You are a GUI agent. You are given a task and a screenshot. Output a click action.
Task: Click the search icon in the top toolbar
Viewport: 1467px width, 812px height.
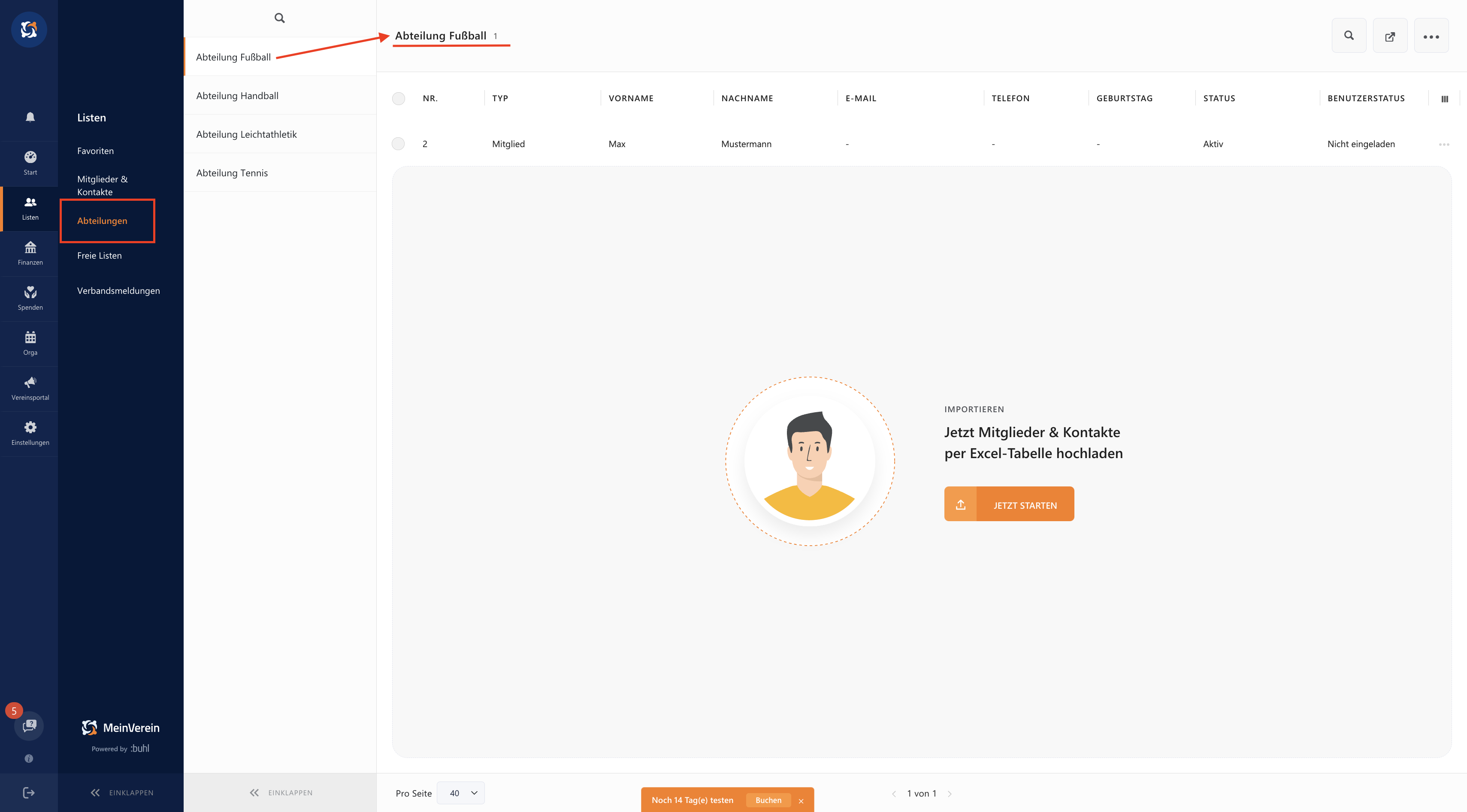[1349, 35]
